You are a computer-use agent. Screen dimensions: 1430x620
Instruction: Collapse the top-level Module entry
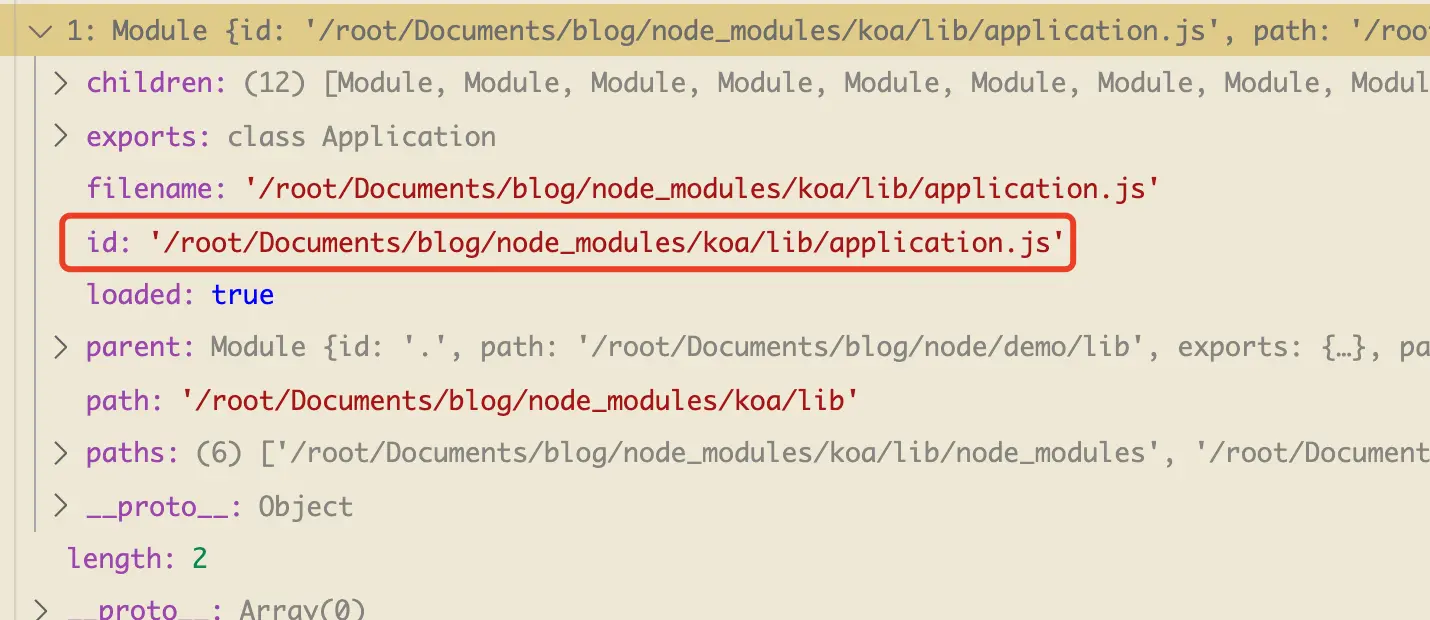[38, 30]
